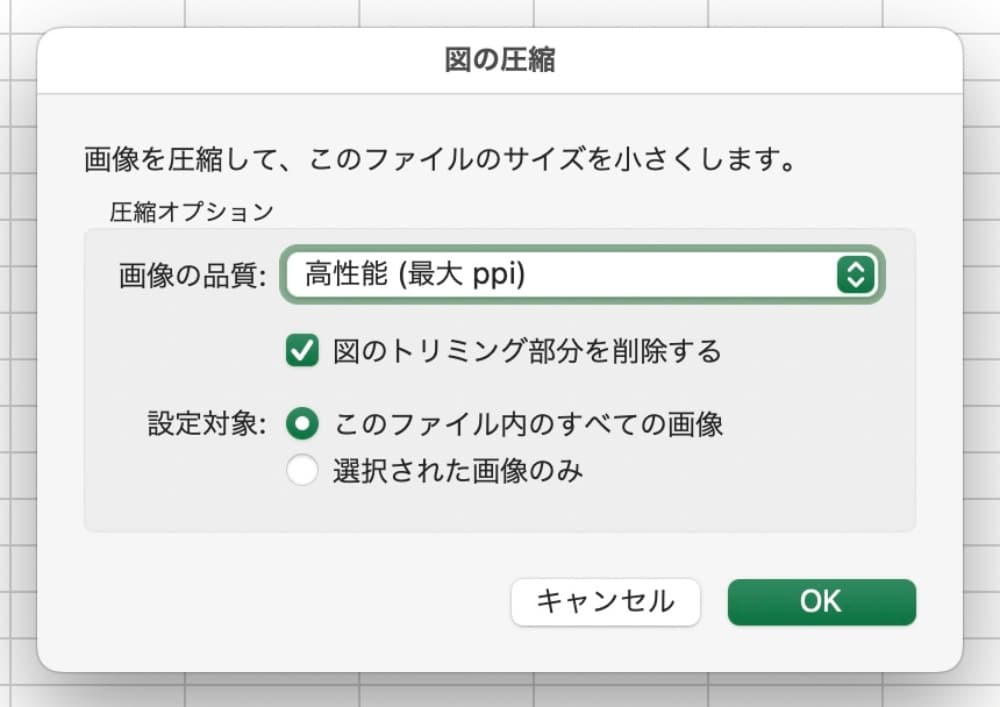Screen dimensions: 1000x707
Task: Click the OK button
Action: pyautogui.click(x=821, y=601)
